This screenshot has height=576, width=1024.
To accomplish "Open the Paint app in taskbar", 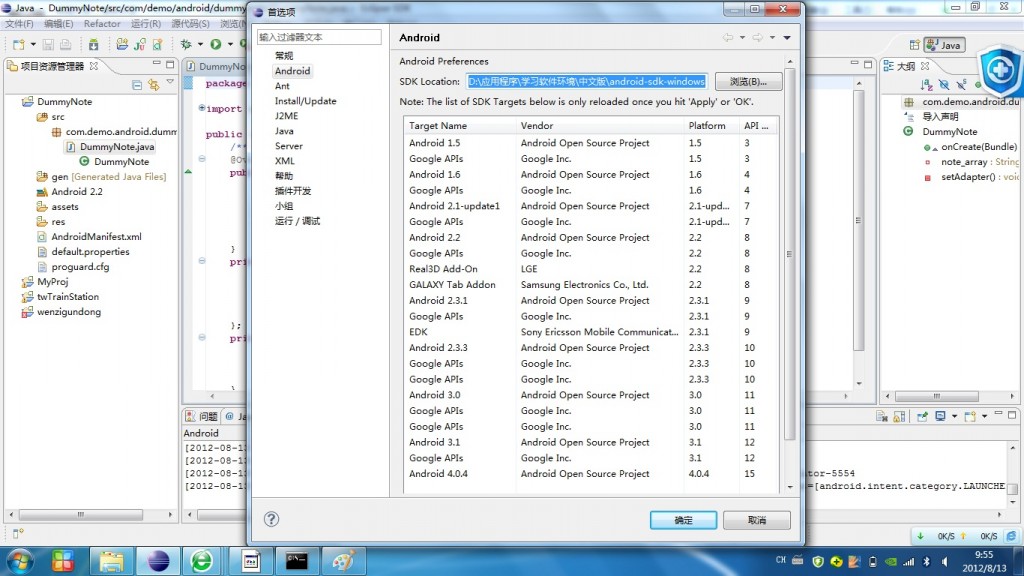I will coord(343,560).
